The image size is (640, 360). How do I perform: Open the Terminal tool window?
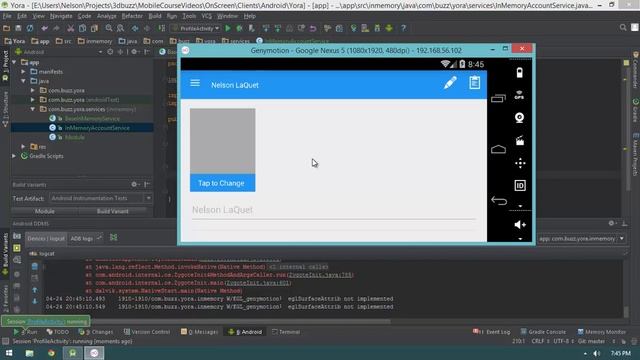286,332
